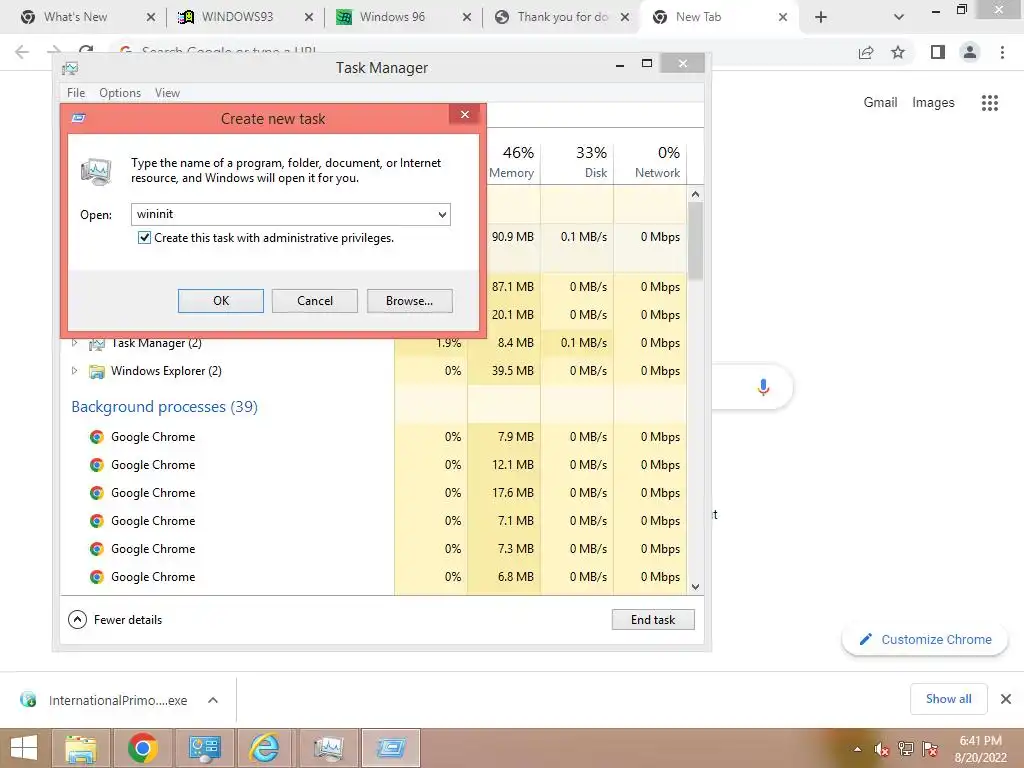Open the download item options chevron

coord(213,700)
